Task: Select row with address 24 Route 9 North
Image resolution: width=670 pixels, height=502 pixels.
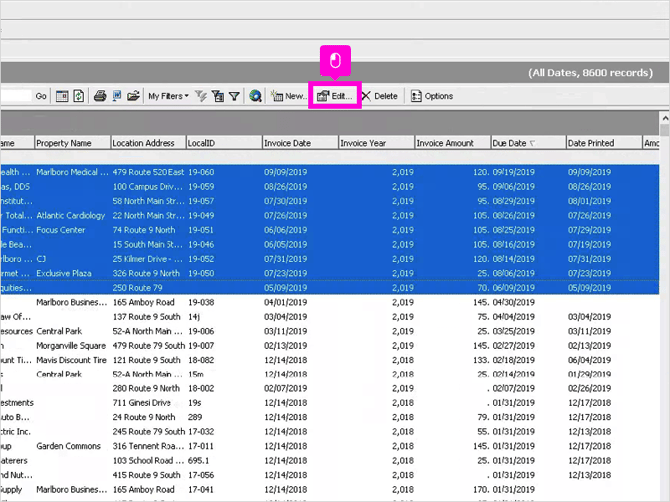Action: tap(329, 417)
